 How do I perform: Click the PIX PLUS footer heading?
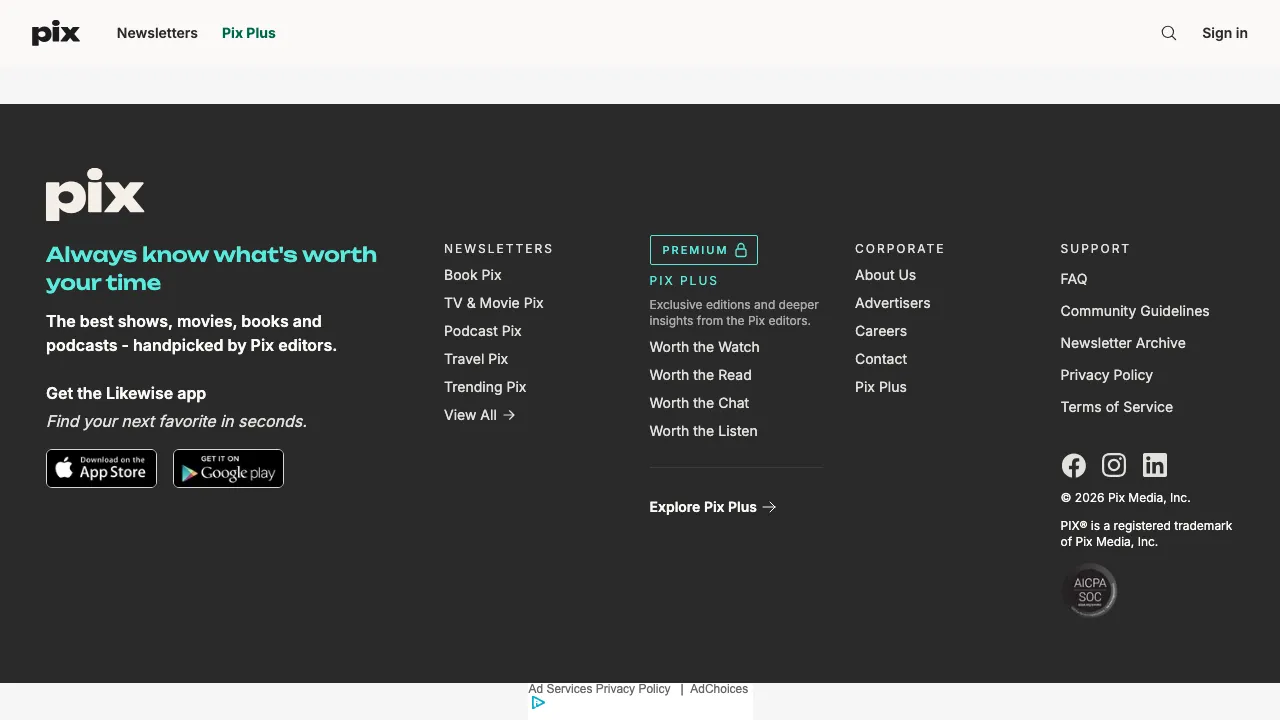pyautogui.click(x=684, y=281)
